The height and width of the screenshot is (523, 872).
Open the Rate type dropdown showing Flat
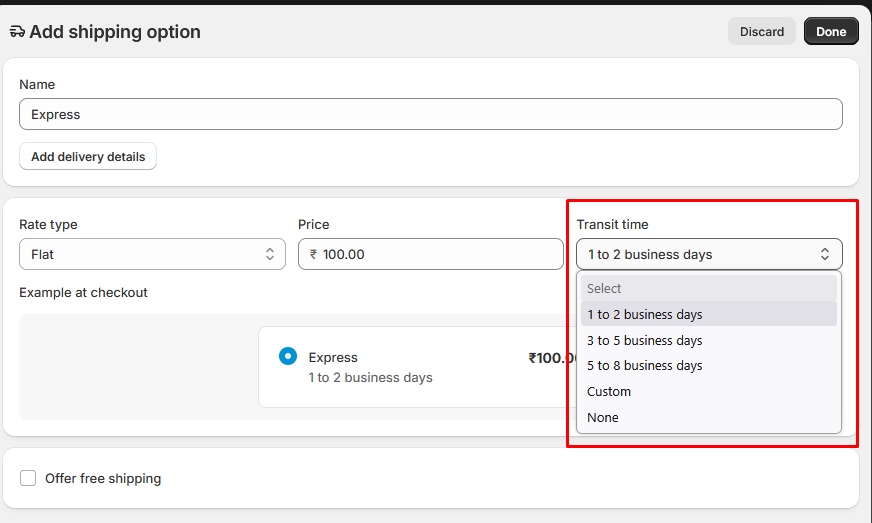pyautogui.click(x=152, y=254)
